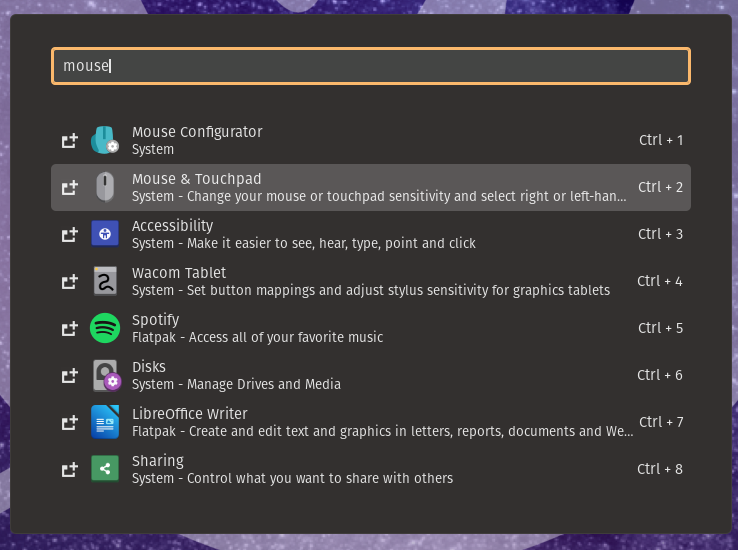Open Disks via Manage Drives description
738x550 pixels.
236,384
